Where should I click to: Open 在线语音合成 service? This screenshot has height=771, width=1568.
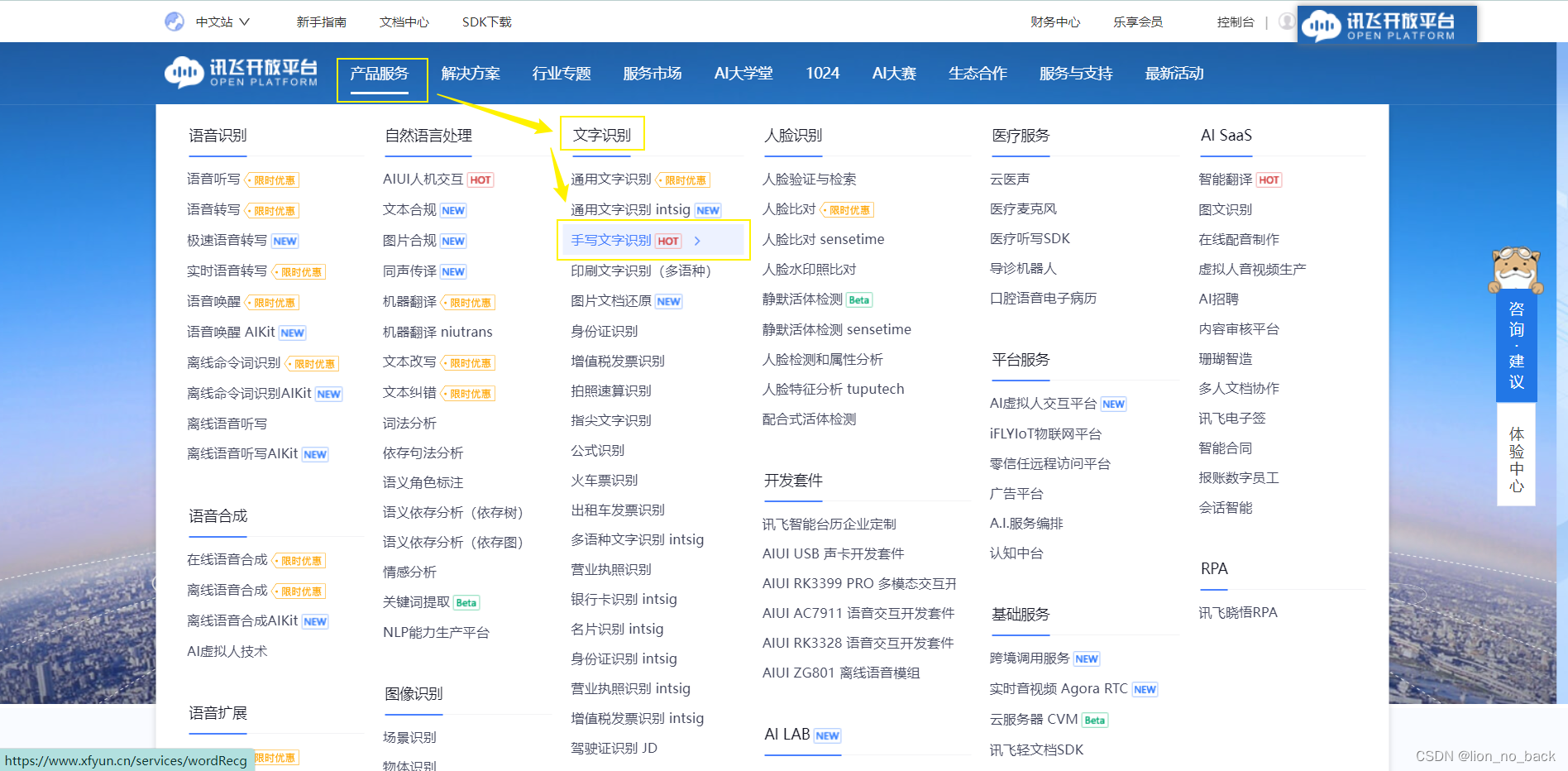227,559
